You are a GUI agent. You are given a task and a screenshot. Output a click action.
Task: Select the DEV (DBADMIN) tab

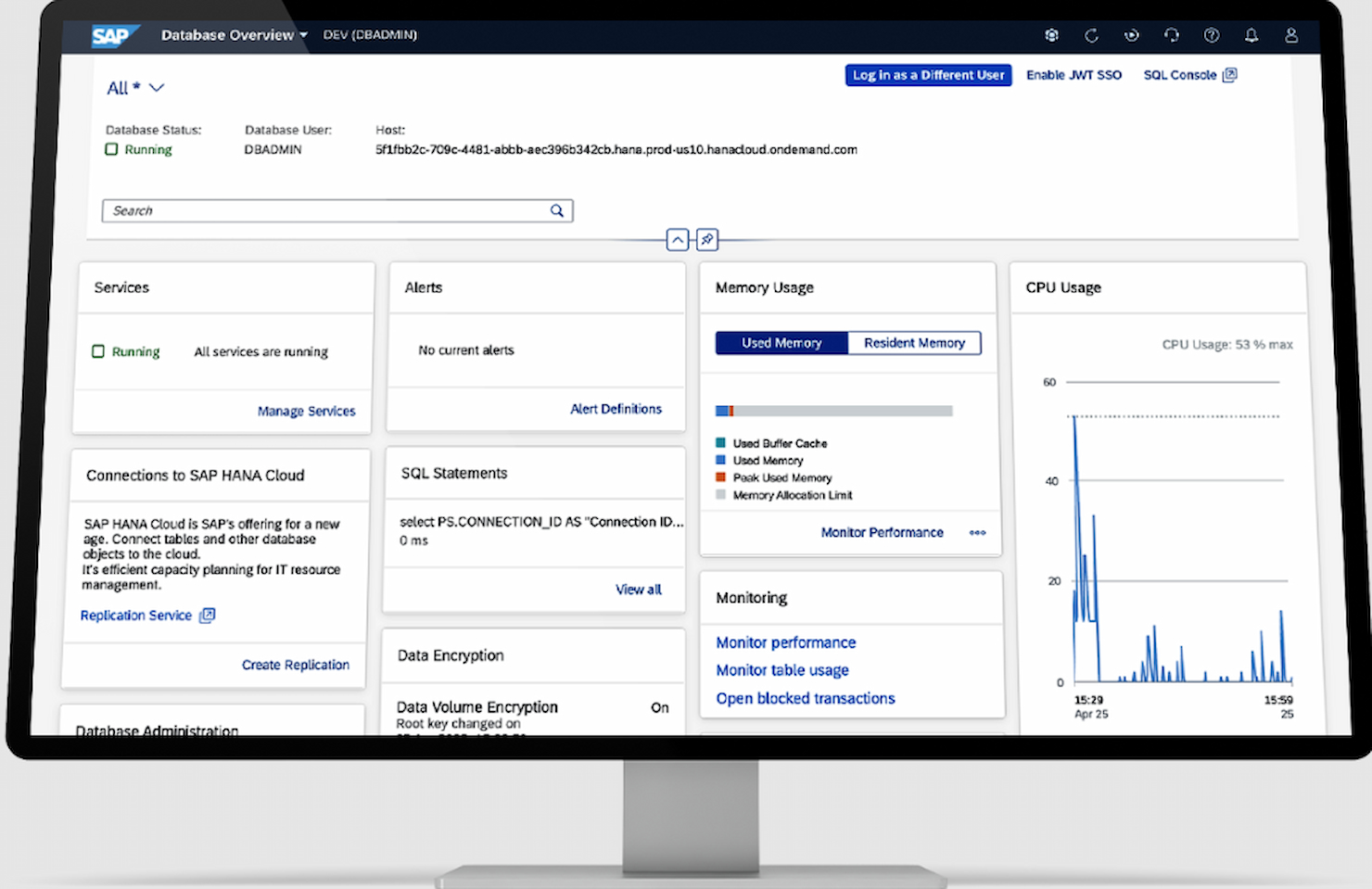[369, 35]
